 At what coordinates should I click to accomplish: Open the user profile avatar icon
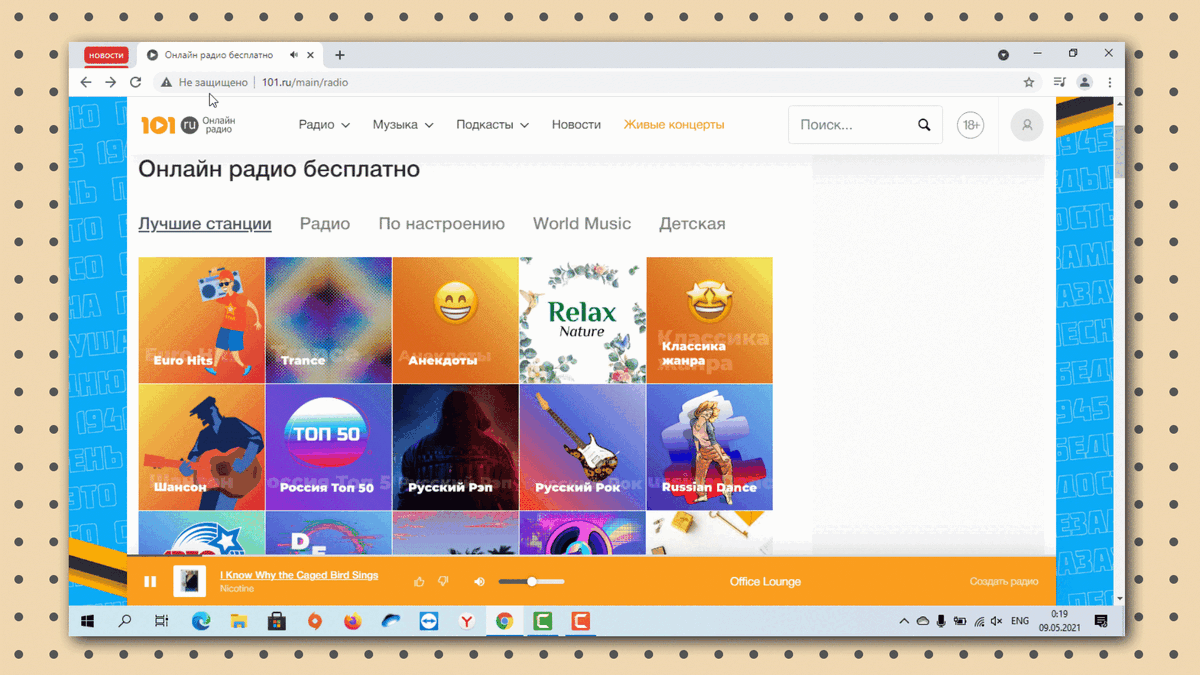click(x=1026, y=125)
